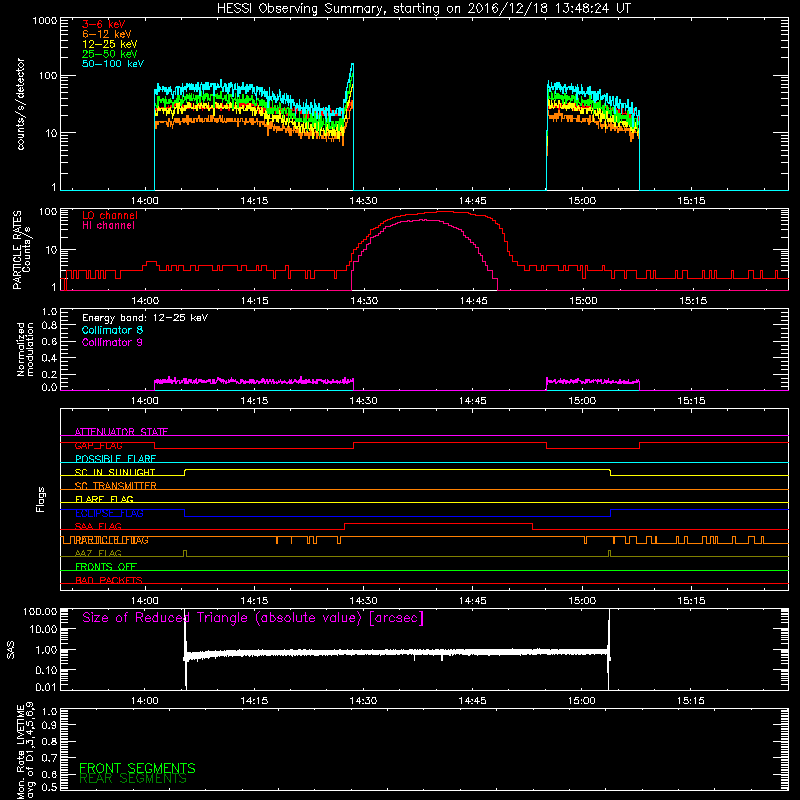Select the GAP_FLAG label
The image size is (800, 800).
(98, 445)
